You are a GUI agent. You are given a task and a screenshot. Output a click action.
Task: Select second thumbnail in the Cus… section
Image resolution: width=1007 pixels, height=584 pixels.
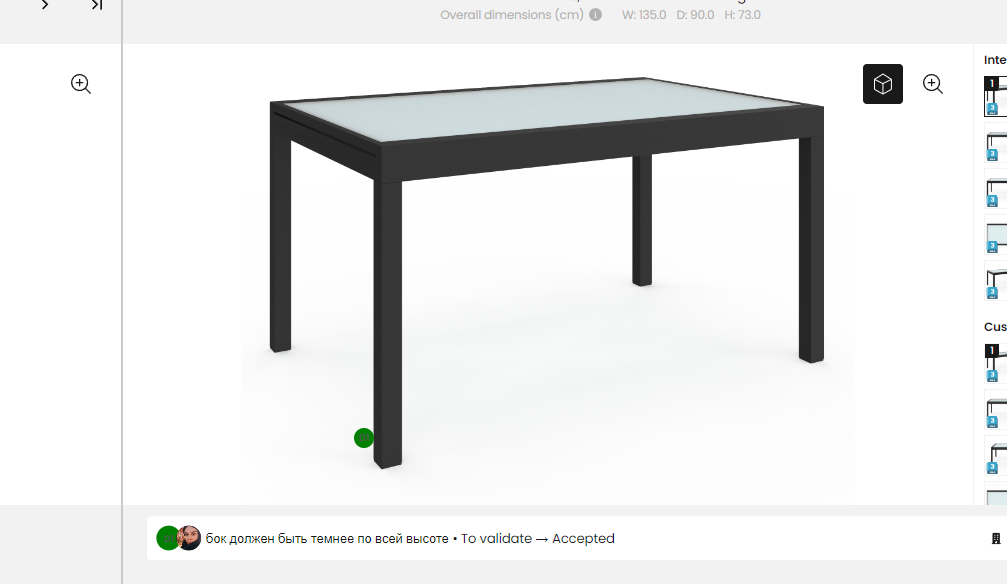coord(996,410)
